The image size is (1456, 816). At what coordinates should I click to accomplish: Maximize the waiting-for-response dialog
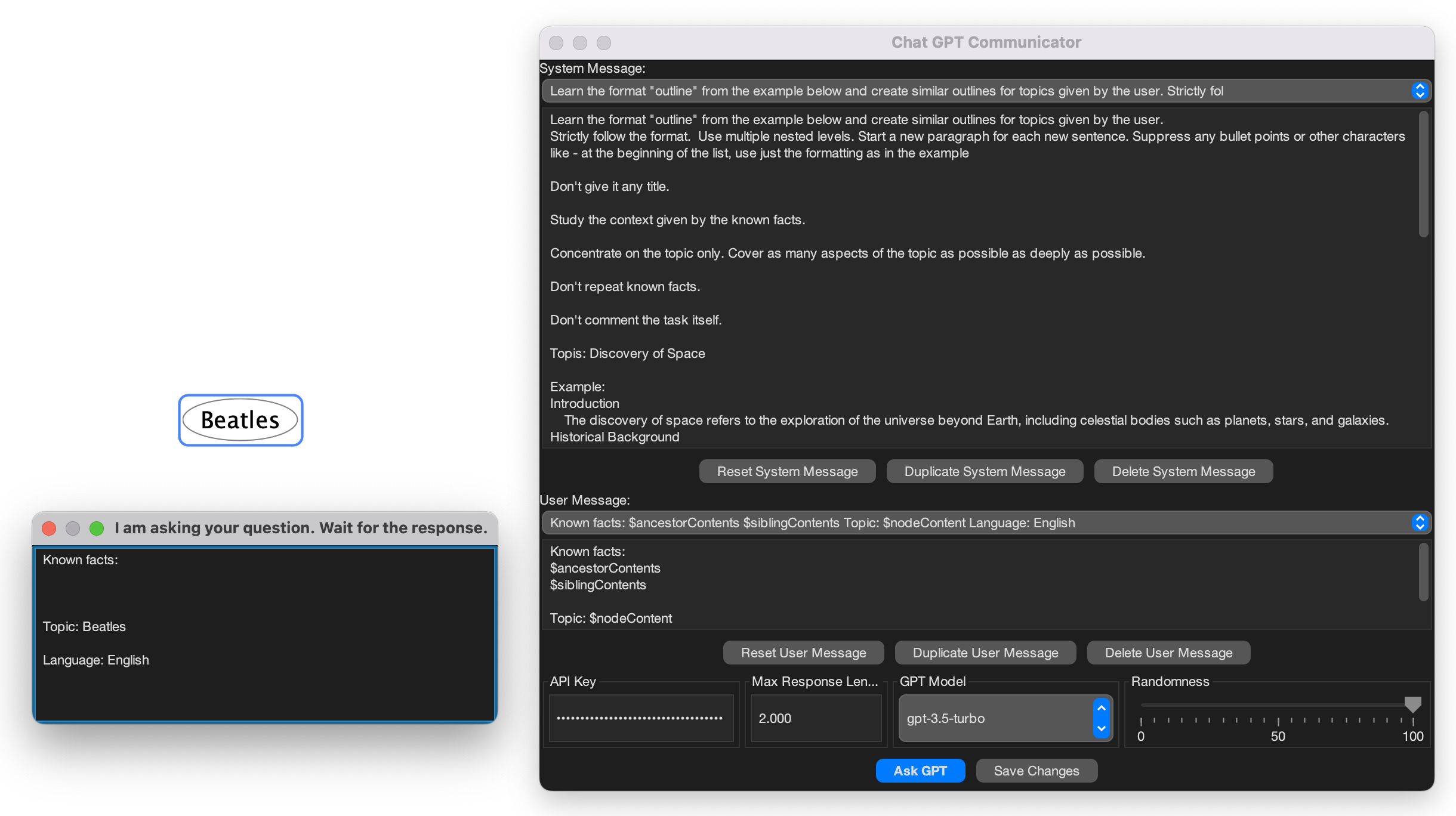(x=97, y=528)
